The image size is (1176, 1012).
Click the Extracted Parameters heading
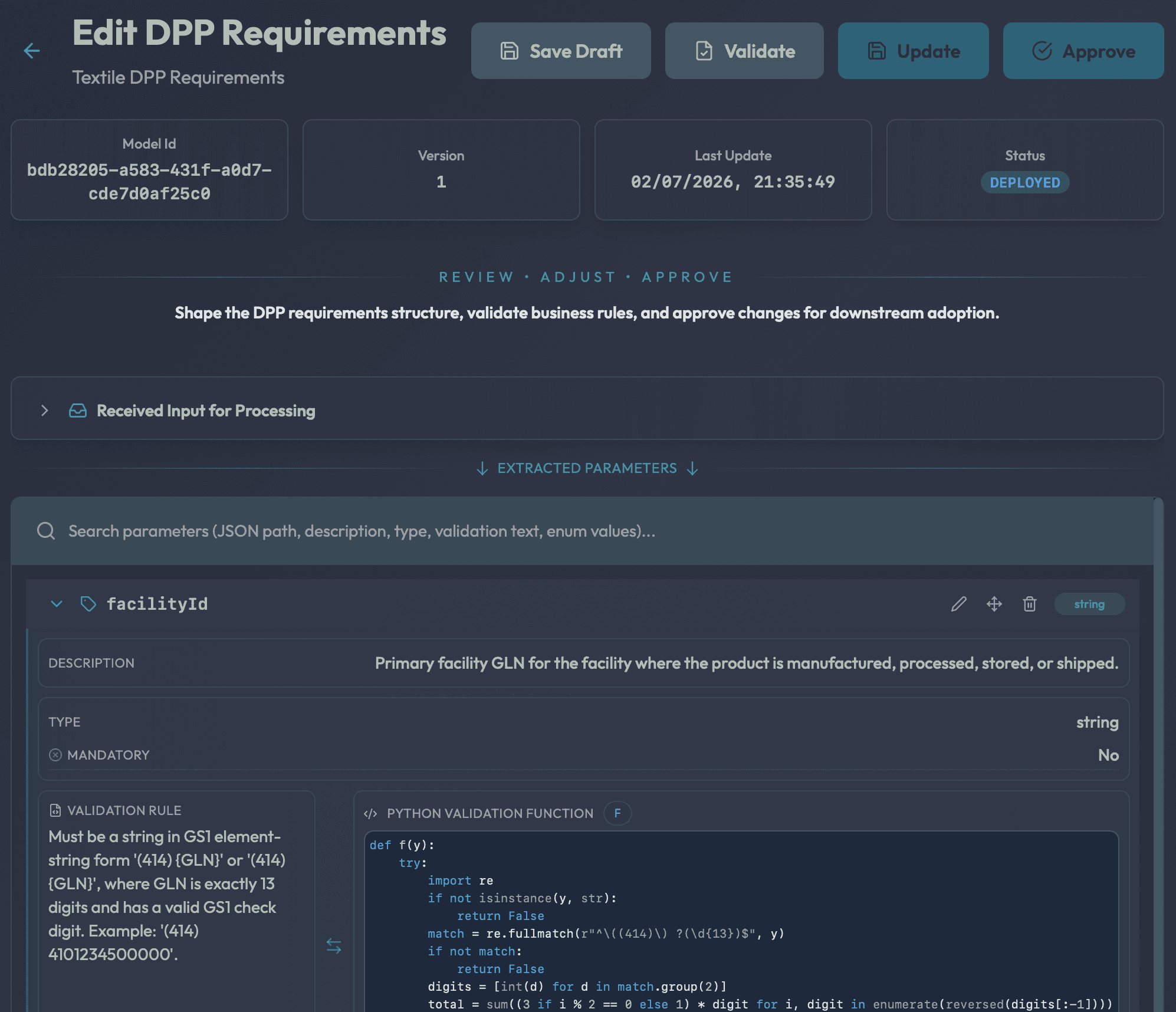(x=587, y=468)
